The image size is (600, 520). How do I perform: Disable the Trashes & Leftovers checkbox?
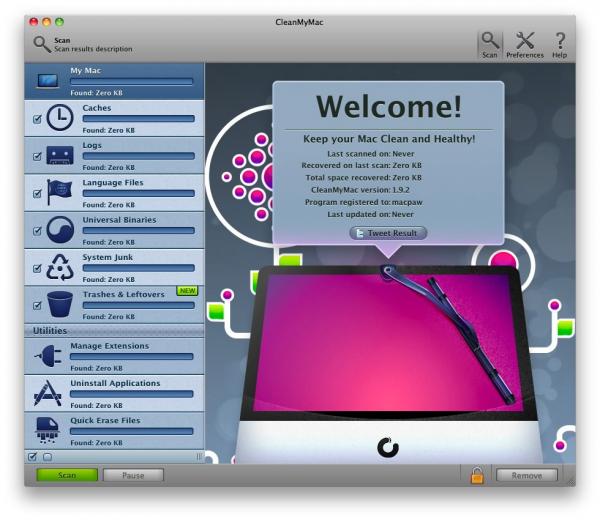[x=37, y=305]
